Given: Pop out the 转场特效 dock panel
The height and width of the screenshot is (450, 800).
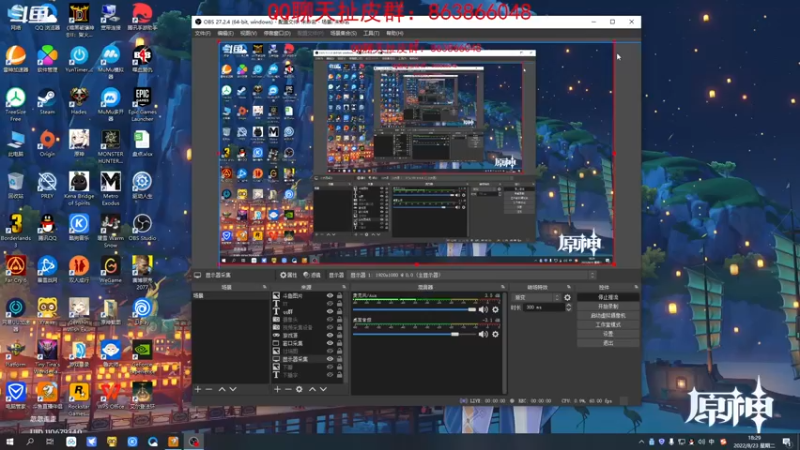Looking at the screenshot, I should point(569,287).
